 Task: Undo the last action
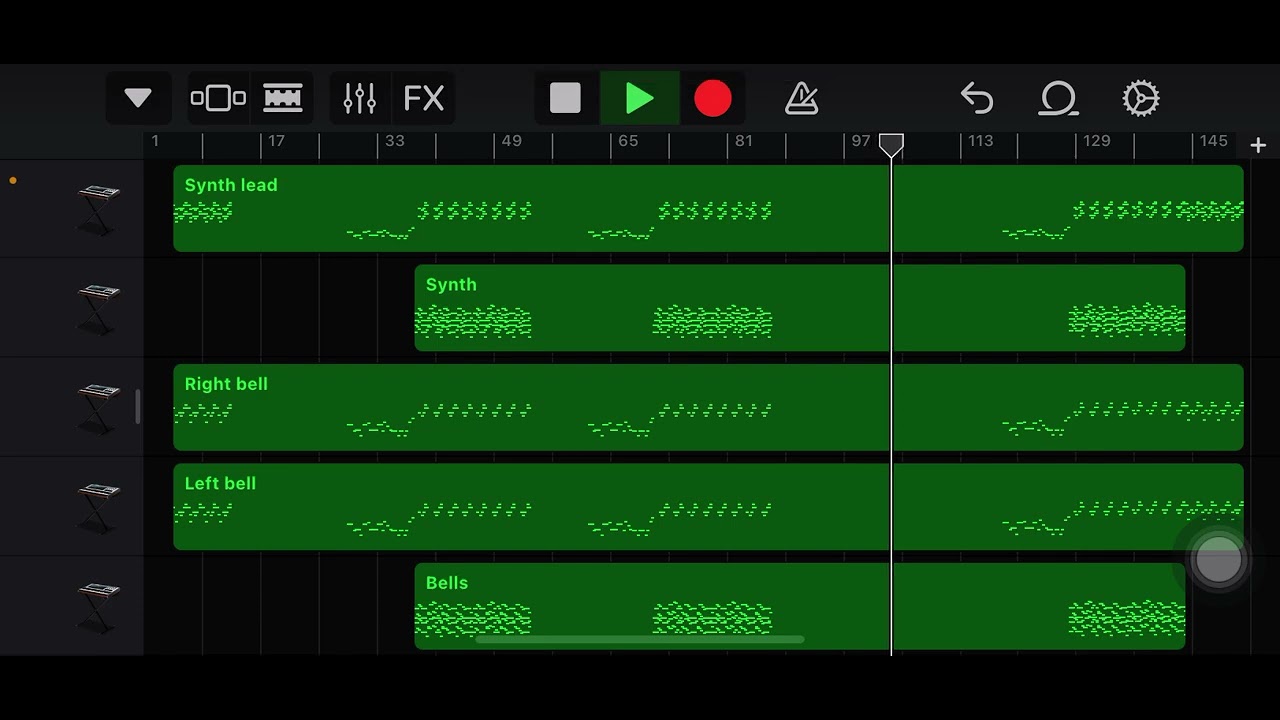[x=976, y=98]
